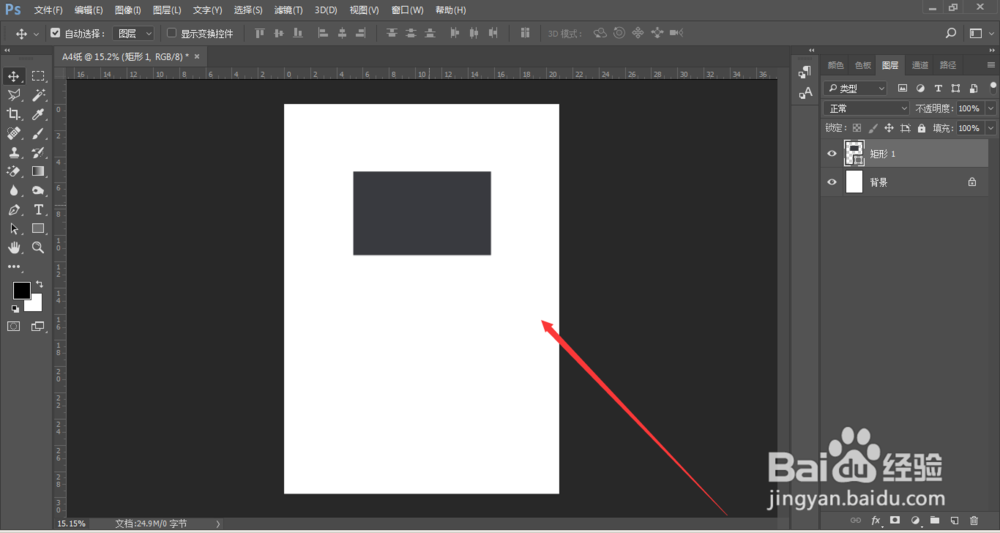The height and width of the screenshot is (533, 1000).
Task: Reset default foreground and background colors
Action: point(15,309)
